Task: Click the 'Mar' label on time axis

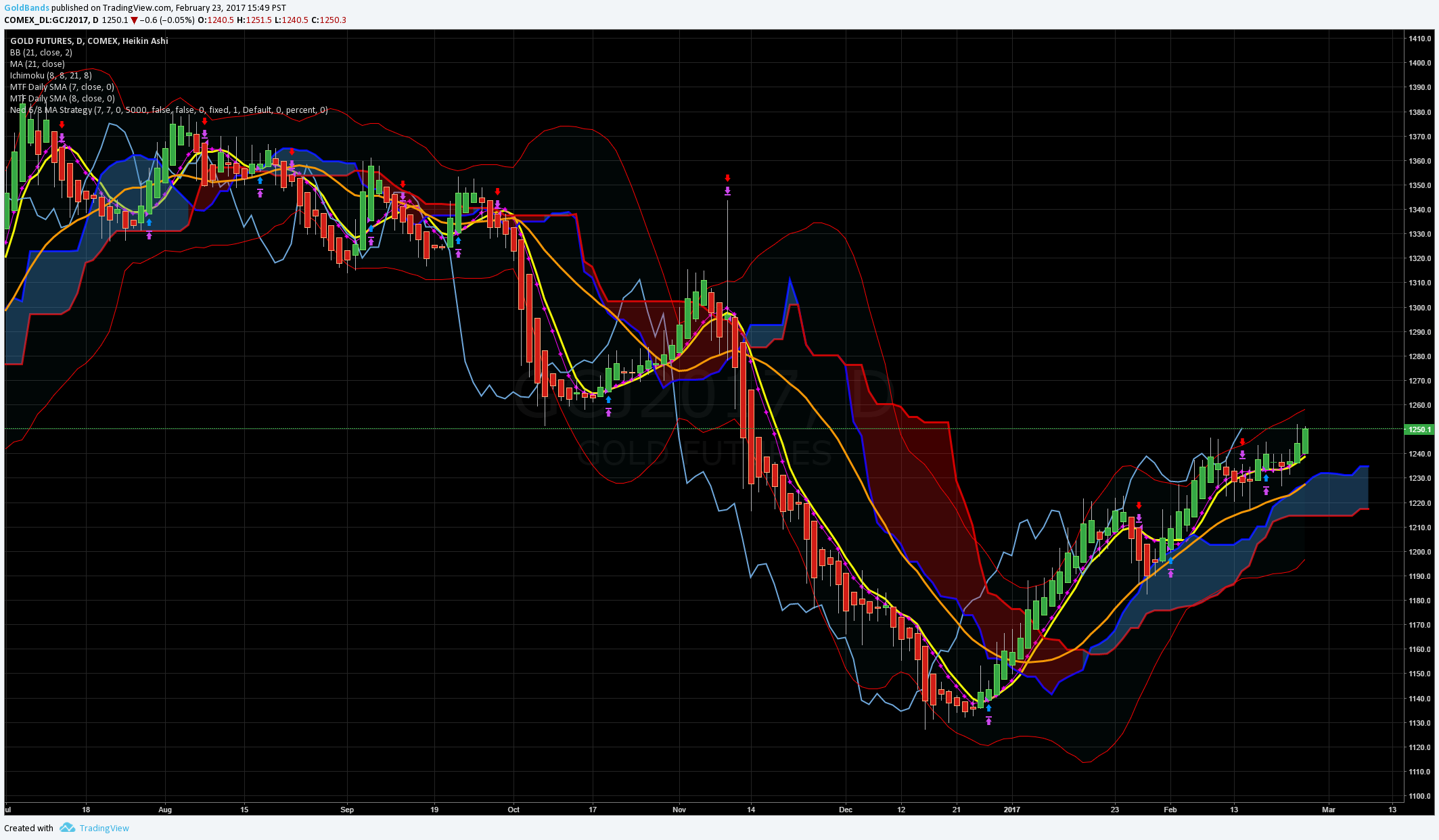Action: coord(1329,810)
